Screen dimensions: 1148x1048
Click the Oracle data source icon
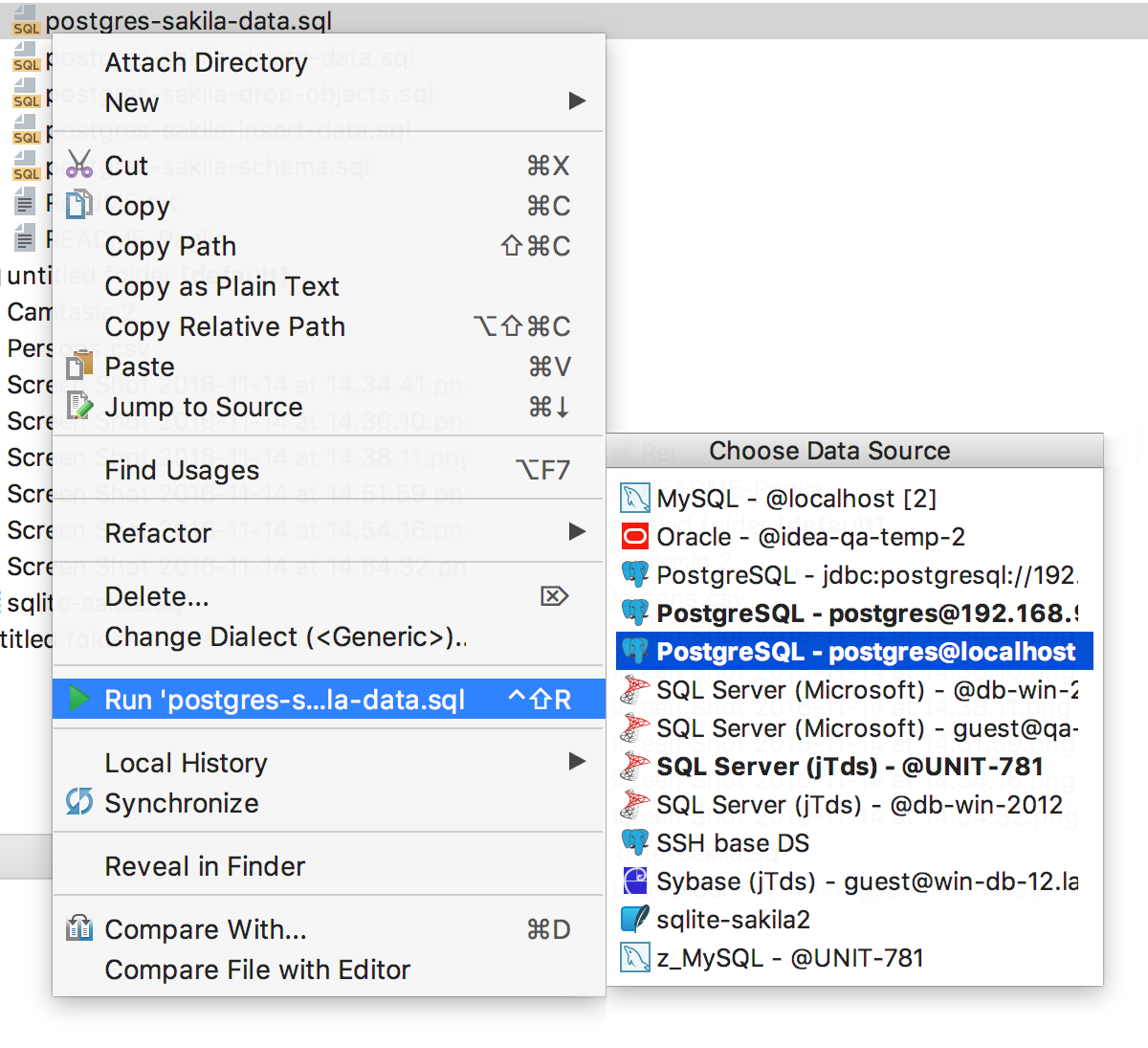point(635,537)
